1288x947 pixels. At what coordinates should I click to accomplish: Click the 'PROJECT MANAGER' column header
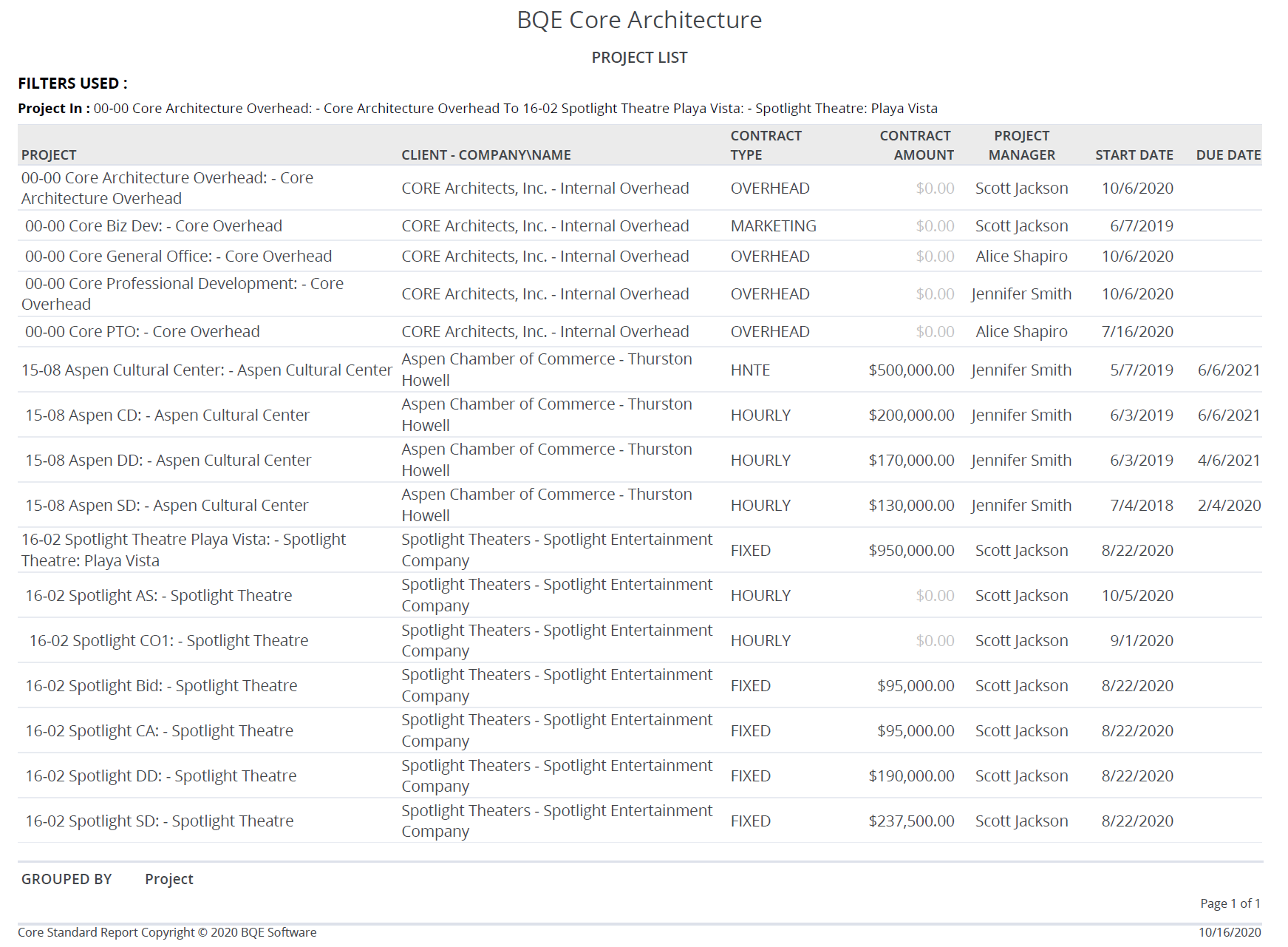click(x=1022, y=146)
